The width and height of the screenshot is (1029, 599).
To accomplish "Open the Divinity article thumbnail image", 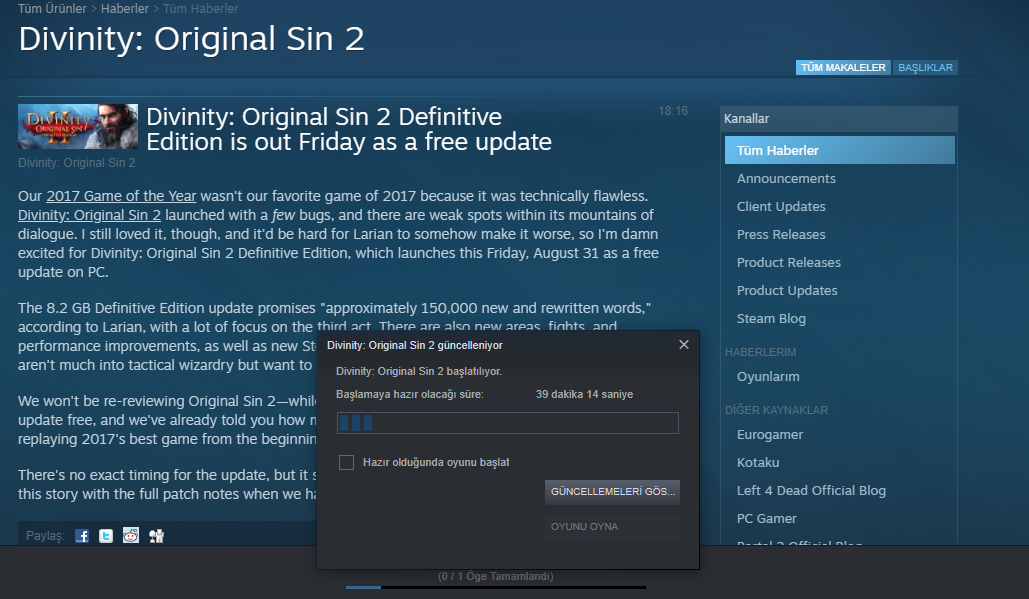I will coord(78,127).
